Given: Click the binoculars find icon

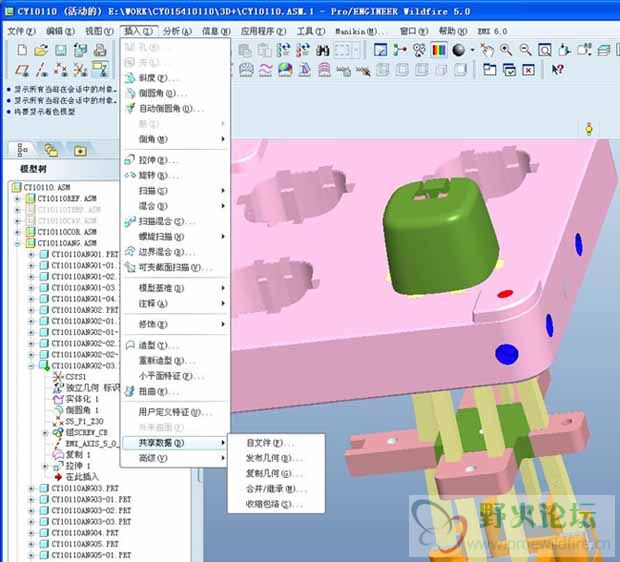Looking at the screenshot, I should tap(323, 50).
